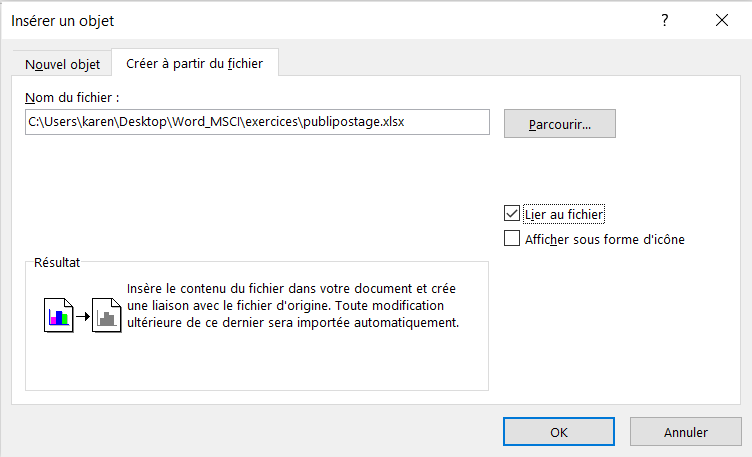This screenshot has width=752, height=457.
Task: Click the Lier au fichier label text
Action: [x=564, y=214]
